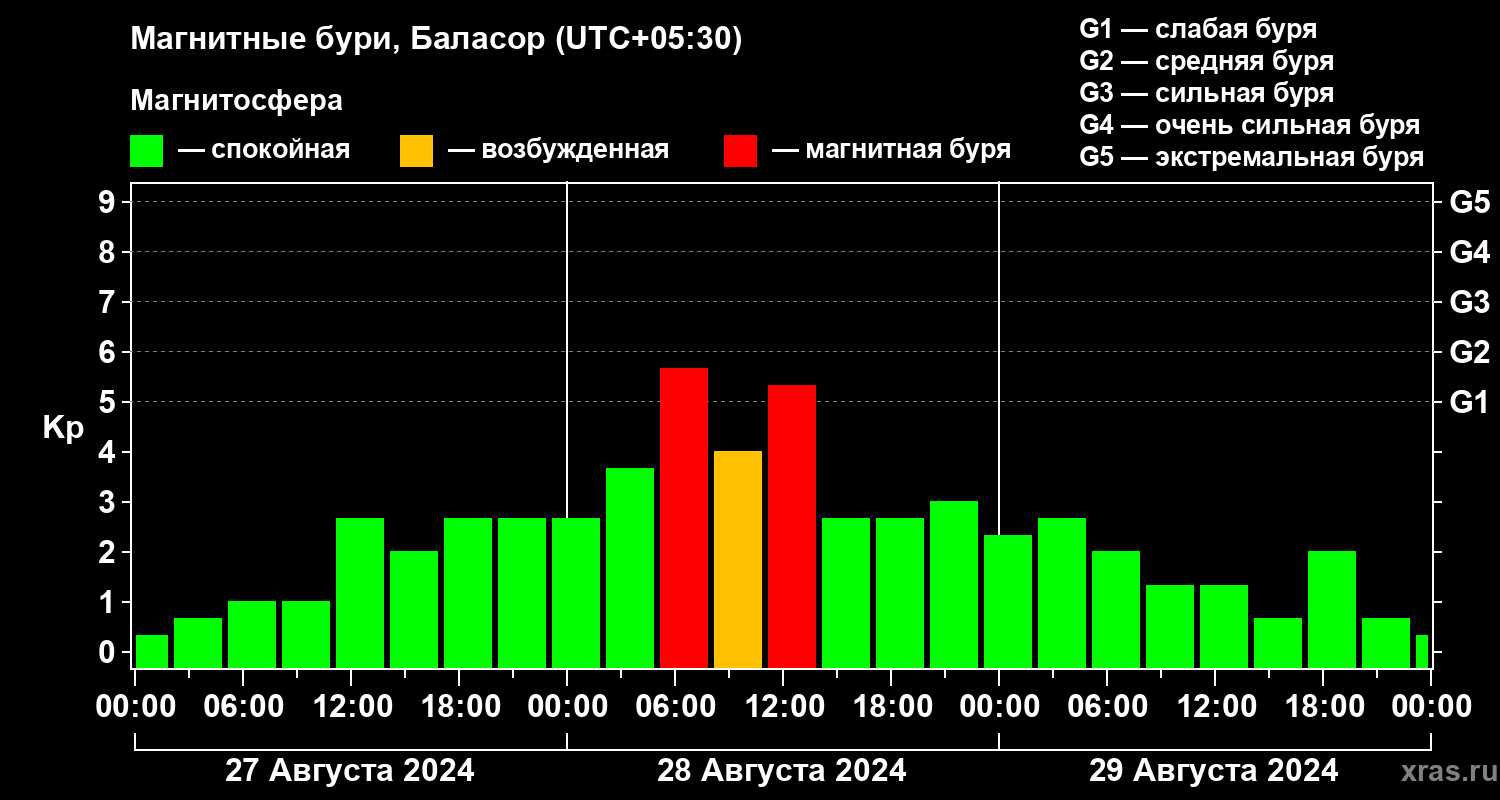The image size is (1500, 800).
Task: Click the 'G5' mark on the right axis
Action: tap(1470, 202)
